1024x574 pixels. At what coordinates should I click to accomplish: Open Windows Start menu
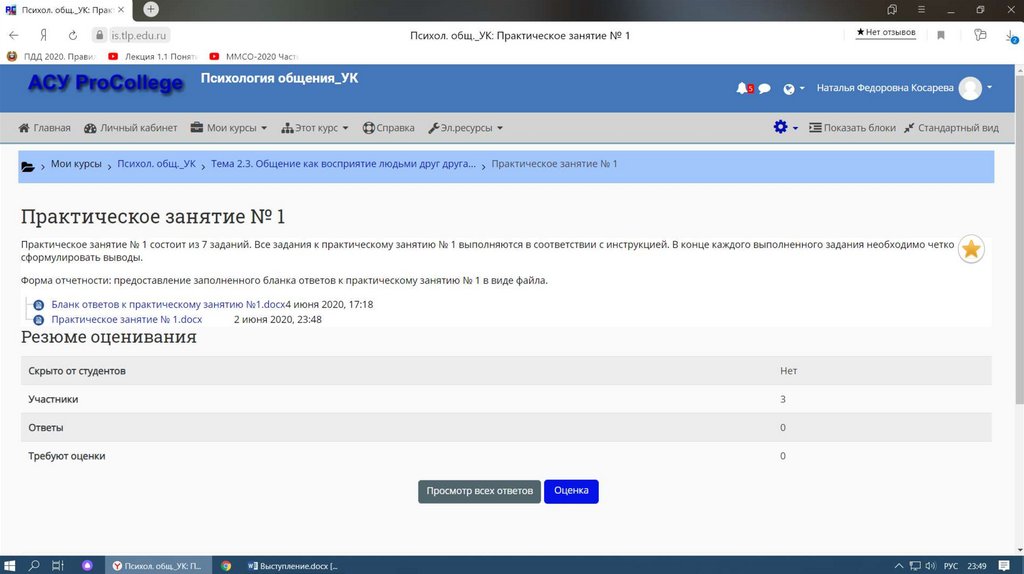tap(10, 566)
